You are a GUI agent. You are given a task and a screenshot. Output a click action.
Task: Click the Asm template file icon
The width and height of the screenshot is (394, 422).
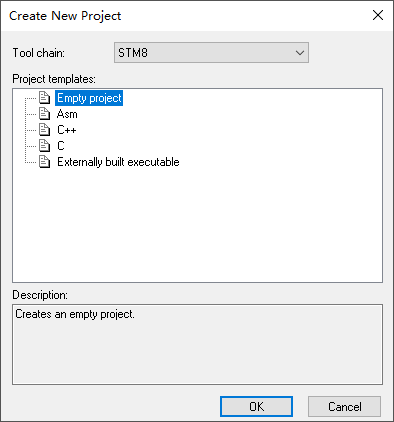(45, 114)
